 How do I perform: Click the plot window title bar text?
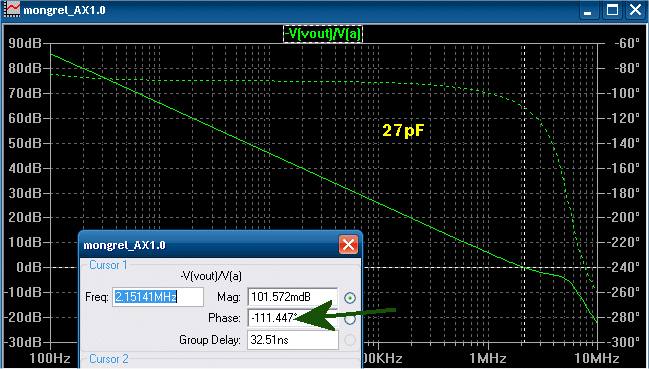(x=65, y=10)
